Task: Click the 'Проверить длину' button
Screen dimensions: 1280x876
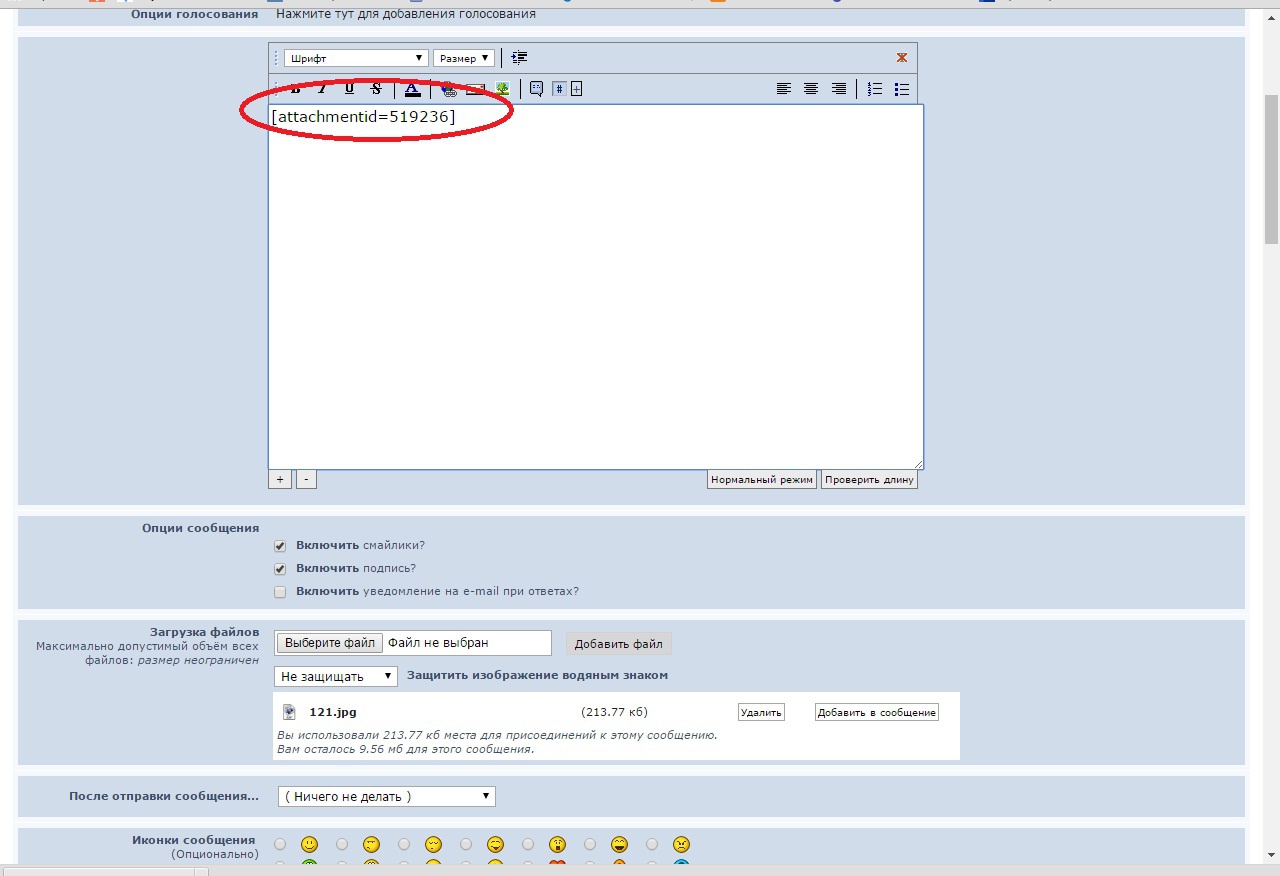Action: [x=870, y=480]
